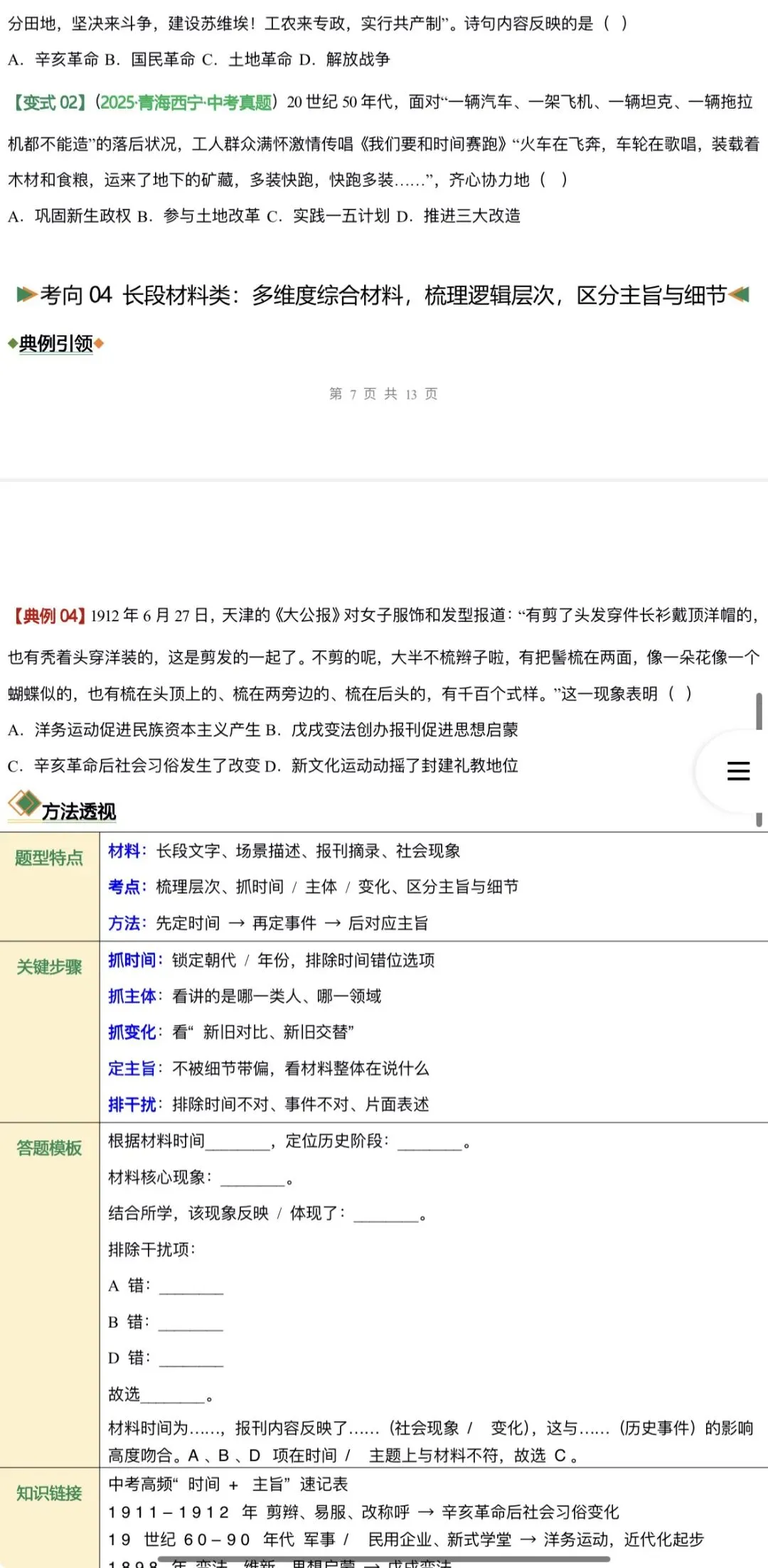Click the phrase 《我们要和时间赛跑》 in the question

[x=432, y=144]
